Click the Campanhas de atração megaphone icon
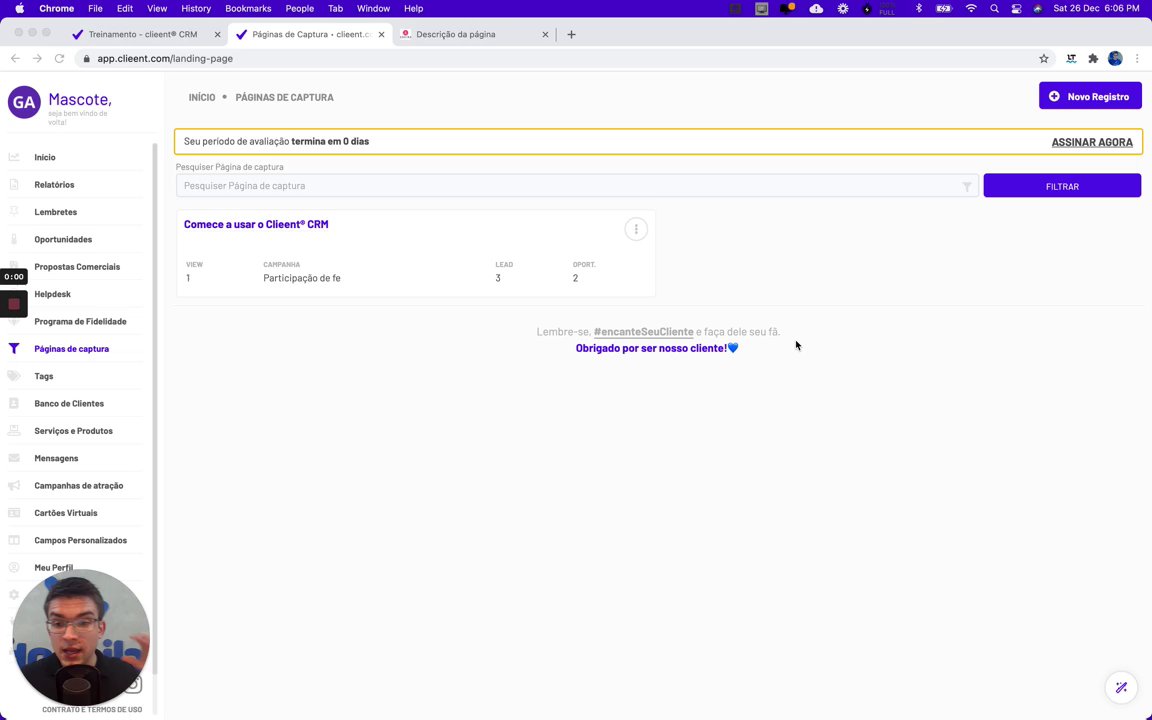The height and width of the screenshot is (720, 1152). pyautogui.click(x=14, y=486)
